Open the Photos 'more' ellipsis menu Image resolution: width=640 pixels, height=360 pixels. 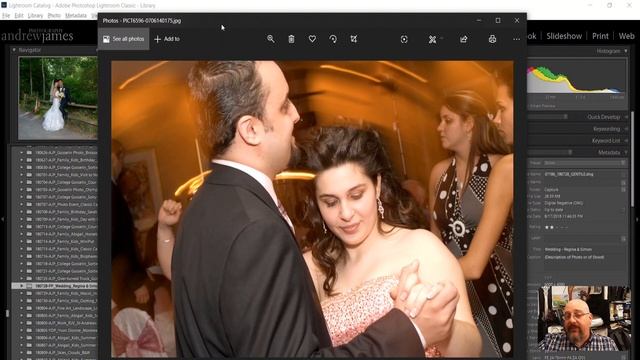[516, 39]
